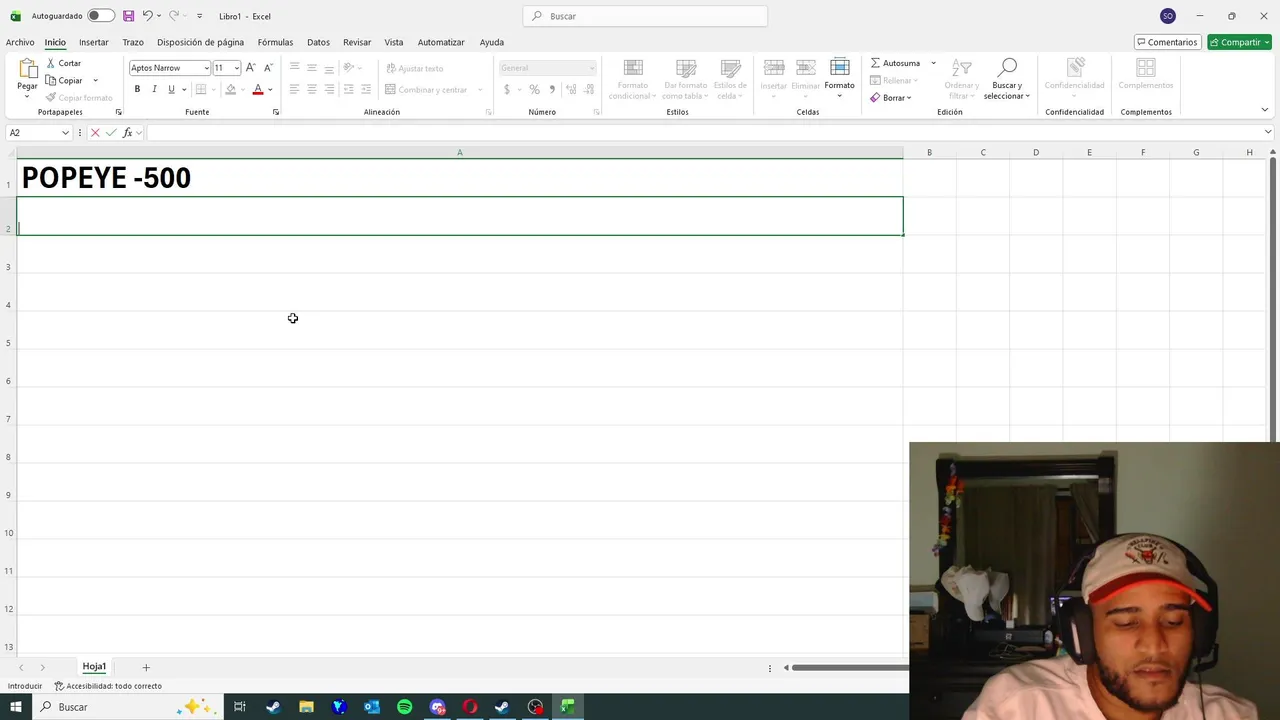This screenshot has height=720, width=1280.
Task: Click the fill color bucket icon
Action: 230,89
